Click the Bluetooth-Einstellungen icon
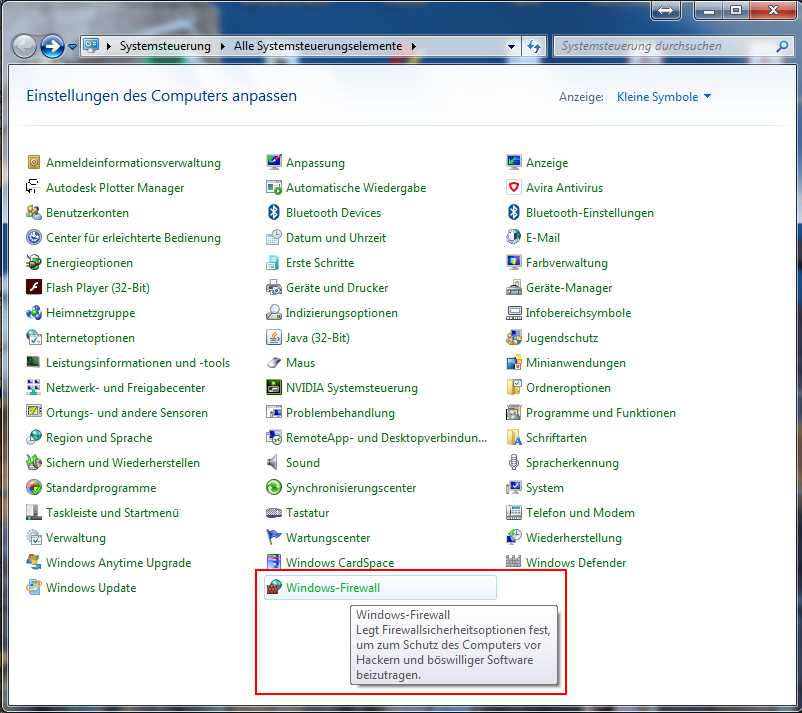802x713 pixels. [514, 212]
